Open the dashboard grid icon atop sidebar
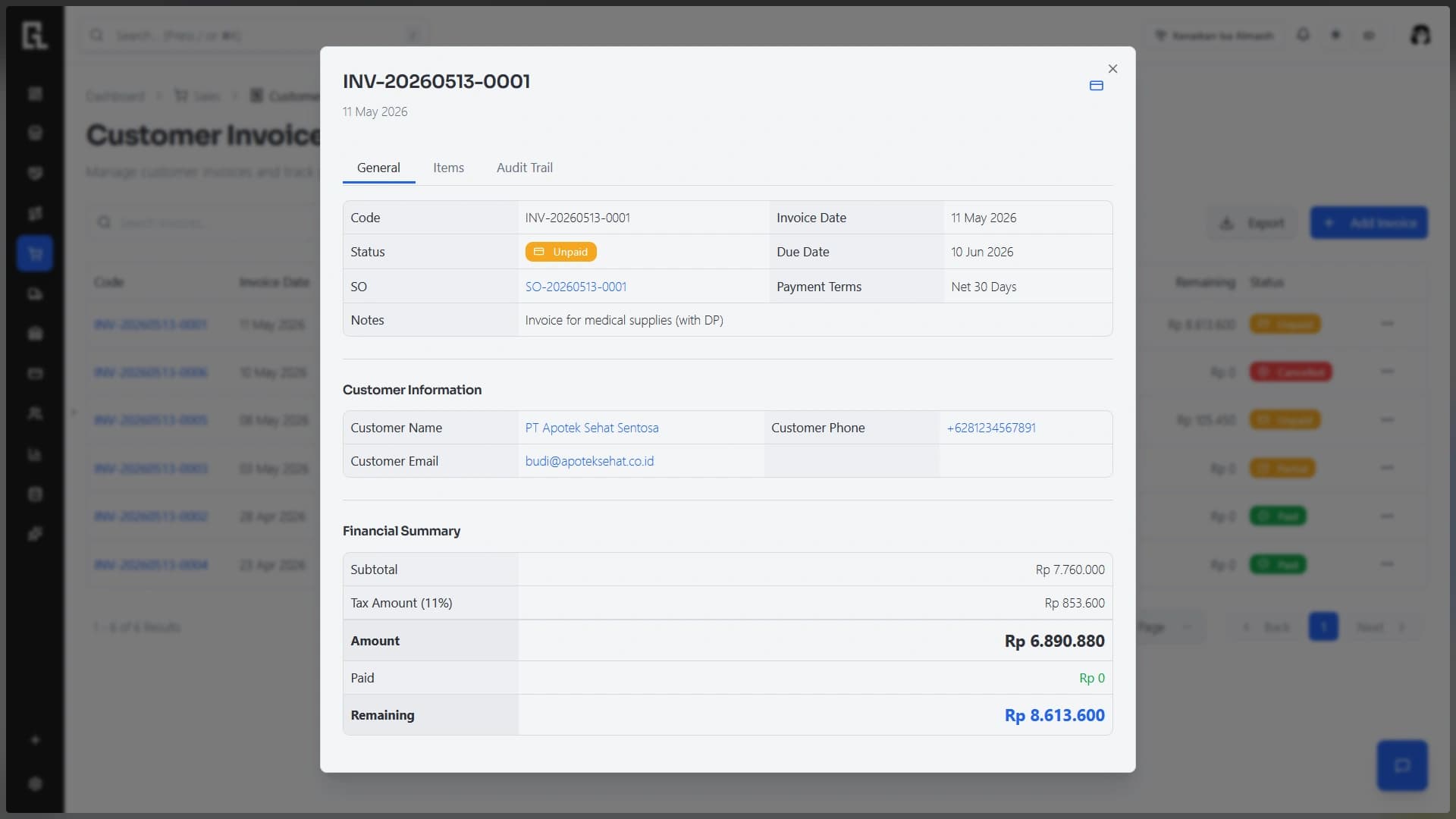This screenshot has height=819, width=1456. [x=35, y=93]
